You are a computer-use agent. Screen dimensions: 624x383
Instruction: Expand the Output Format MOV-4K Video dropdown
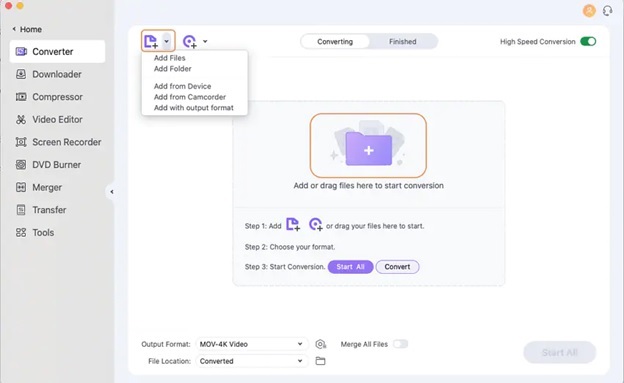pos(252,344)
